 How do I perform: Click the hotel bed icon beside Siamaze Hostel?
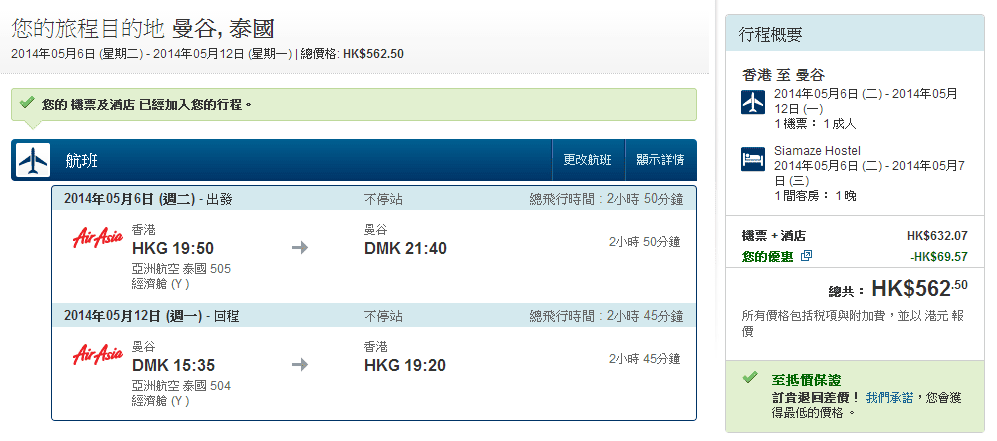coord(753,159)
